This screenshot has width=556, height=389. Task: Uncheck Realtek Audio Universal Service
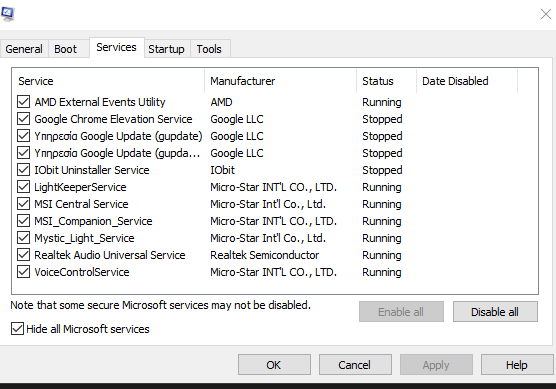point(23,255)
